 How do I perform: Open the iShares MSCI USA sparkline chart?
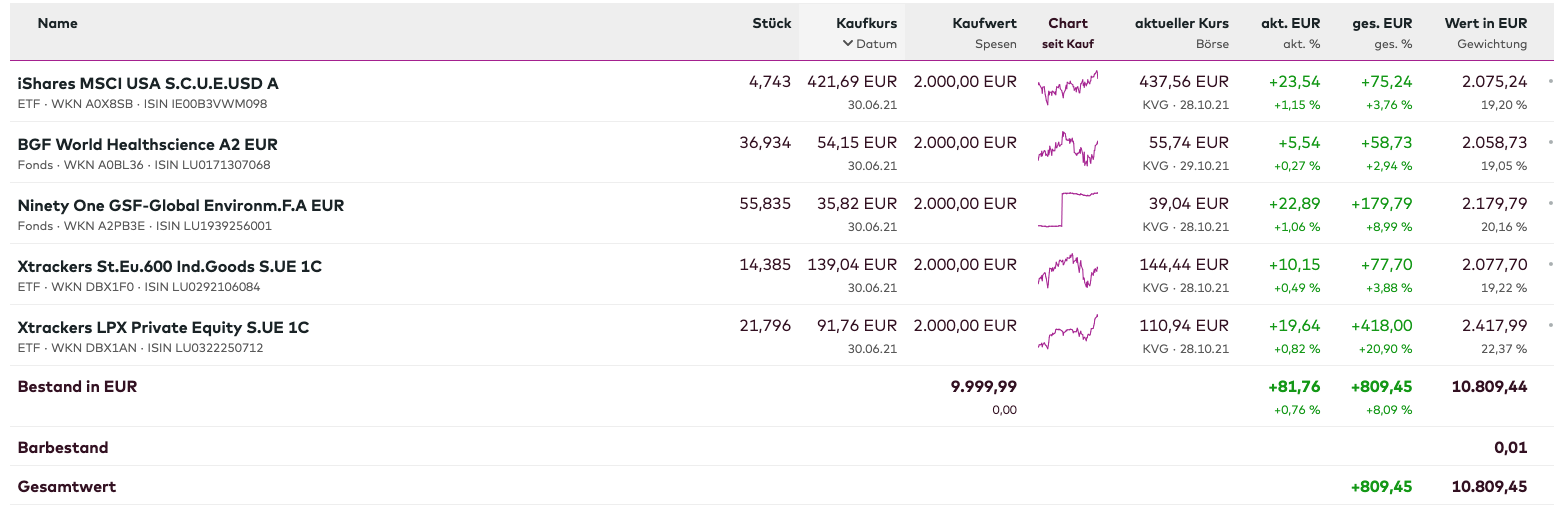1068,88
